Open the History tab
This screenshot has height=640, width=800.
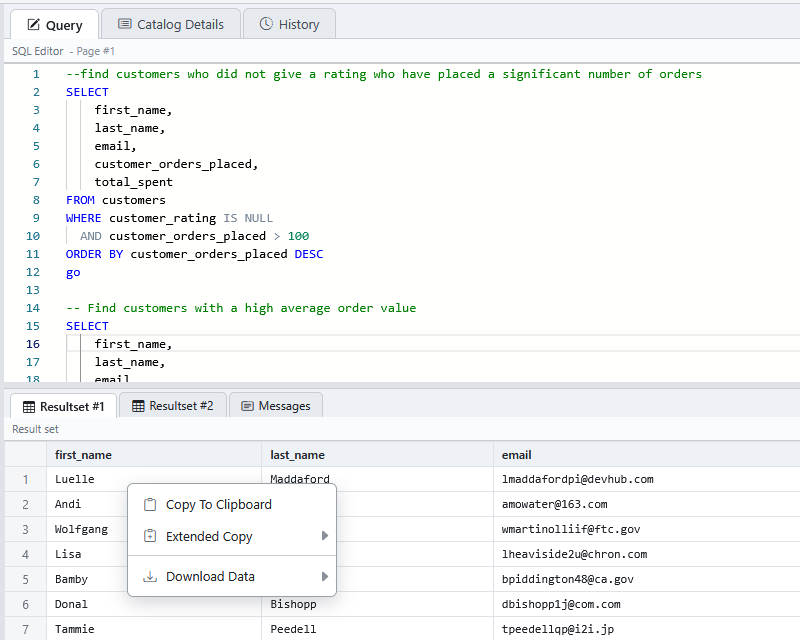pos(289,24)
